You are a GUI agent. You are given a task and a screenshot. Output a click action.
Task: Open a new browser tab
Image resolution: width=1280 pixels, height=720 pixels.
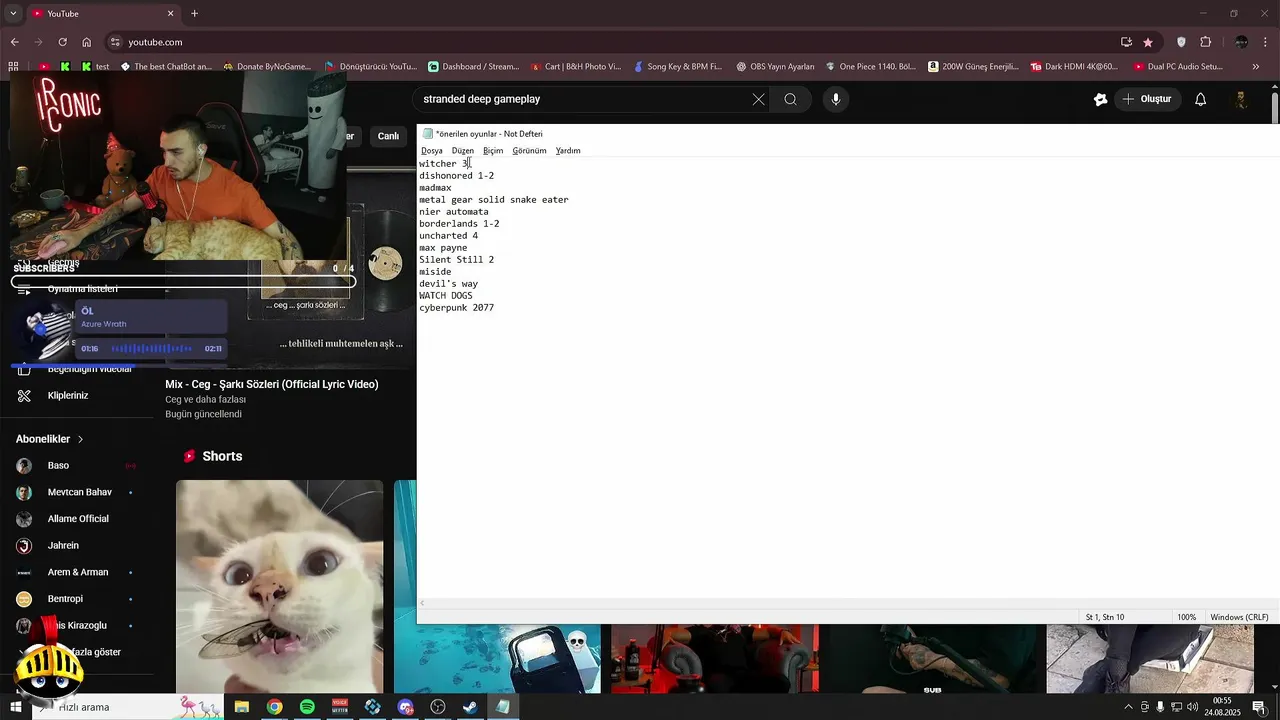coord(195,13)
